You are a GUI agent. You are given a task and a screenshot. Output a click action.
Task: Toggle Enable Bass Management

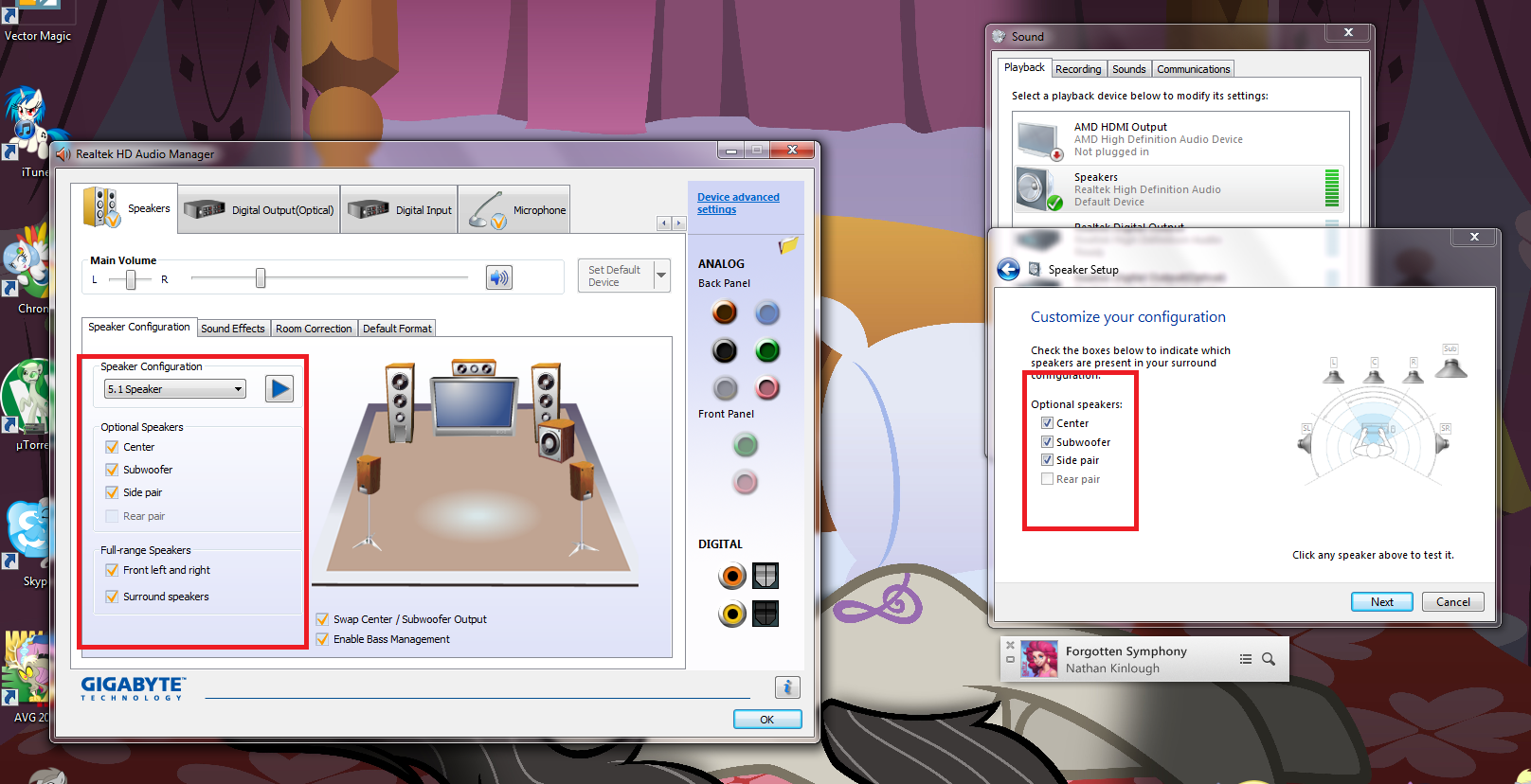(x=322, y=639)
